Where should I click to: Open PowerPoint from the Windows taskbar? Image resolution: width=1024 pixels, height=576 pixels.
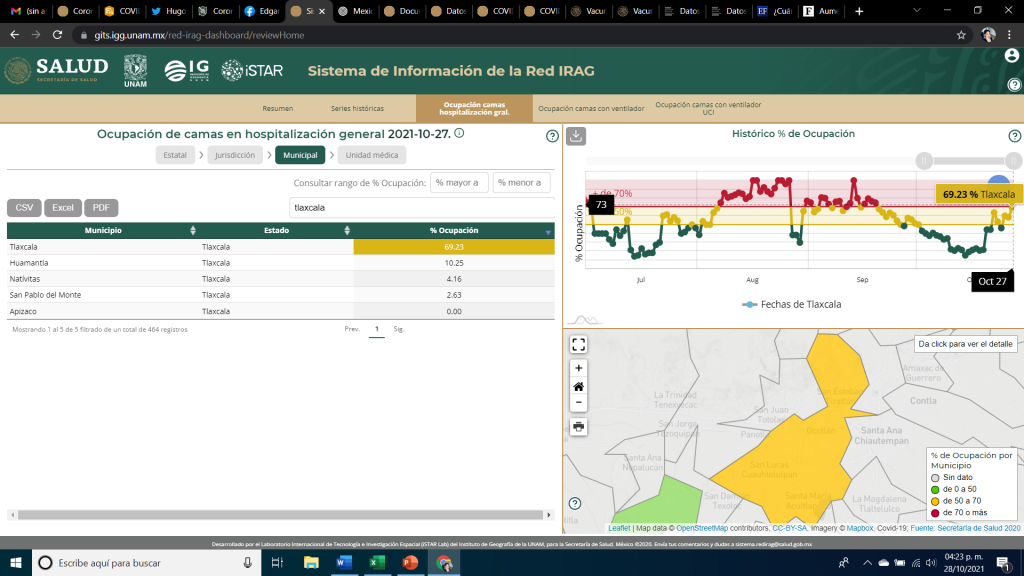408,563
